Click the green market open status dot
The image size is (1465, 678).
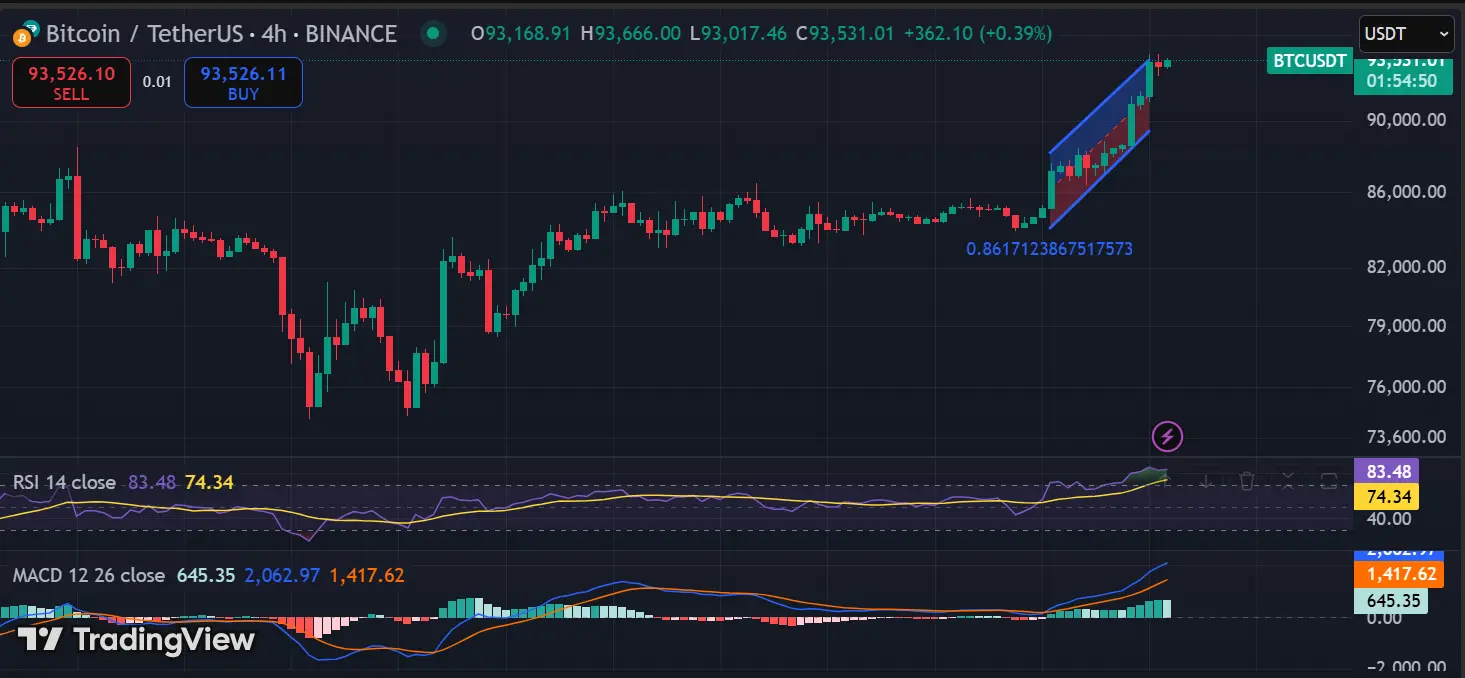[433, 34]
